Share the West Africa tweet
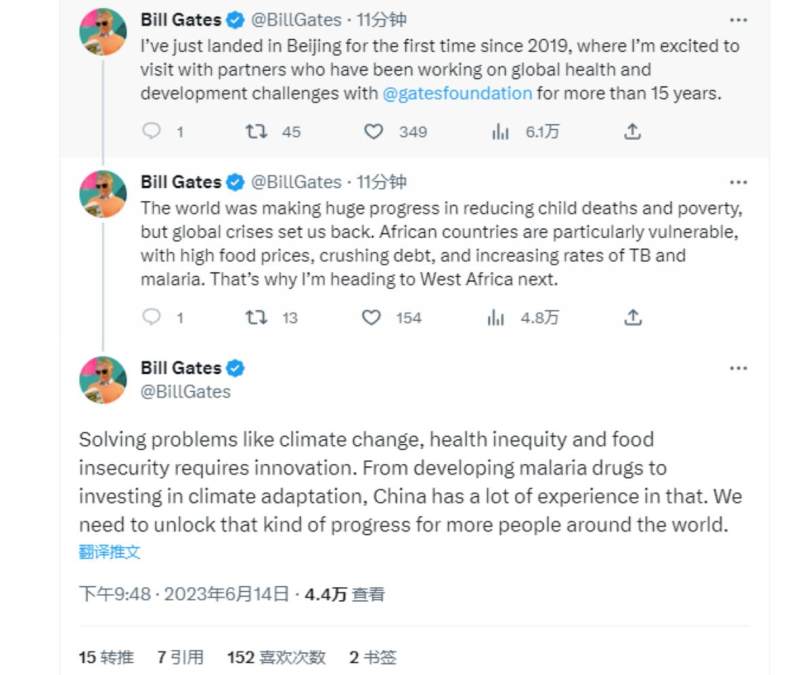This screenshot has height=675, width=800. click(x=632, y=317)
